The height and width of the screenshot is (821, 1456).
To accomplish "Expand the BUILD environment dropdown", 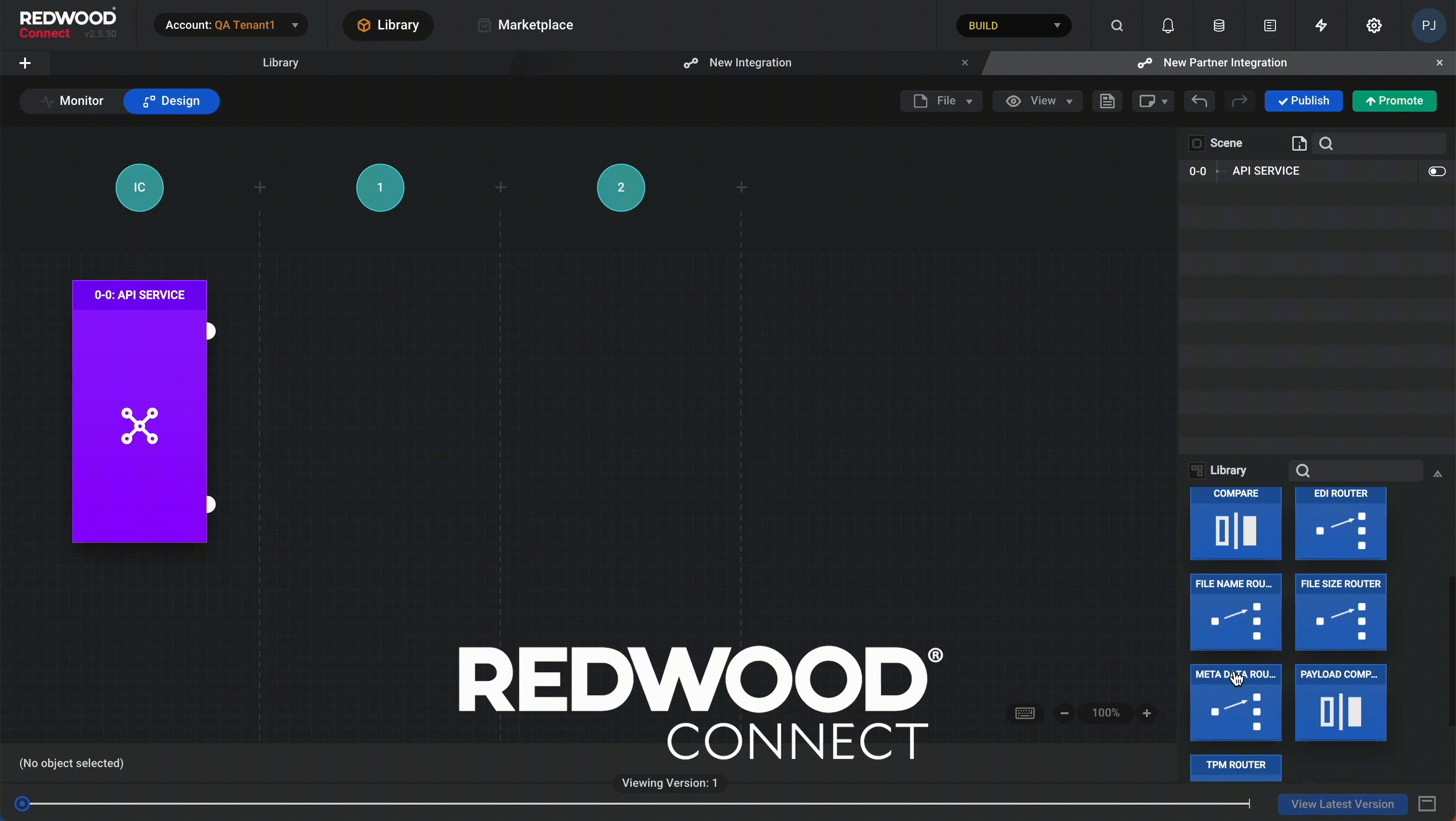I will (1014, 26).
